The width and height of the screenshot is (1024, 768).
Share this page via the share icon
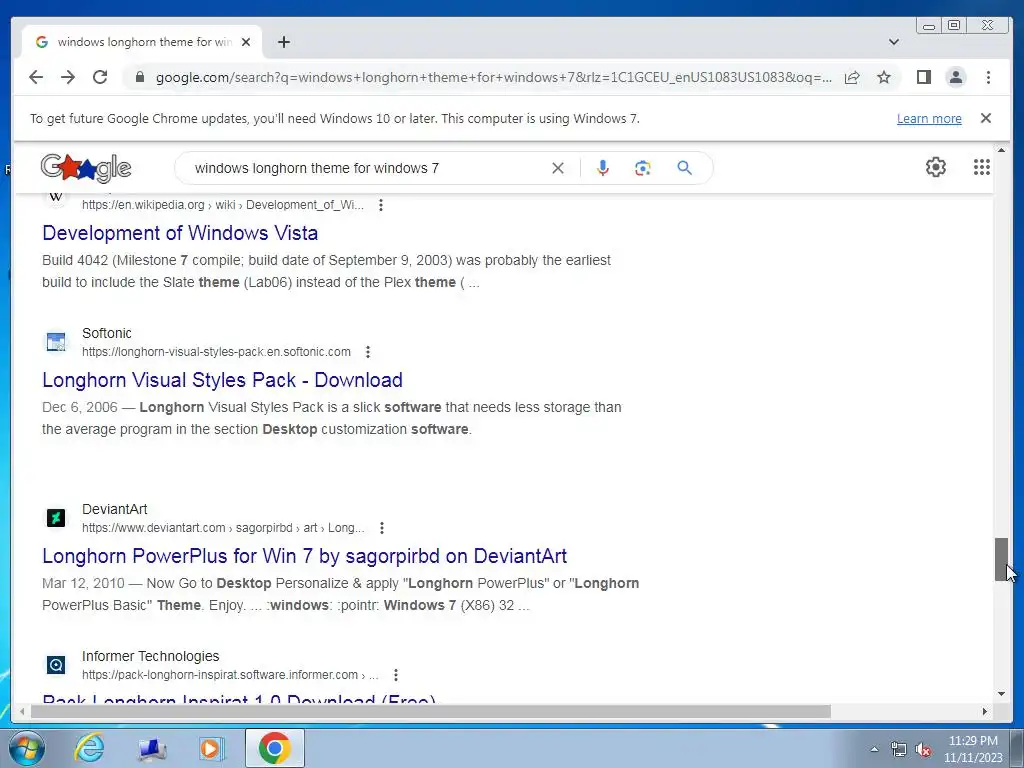(852, 77)
